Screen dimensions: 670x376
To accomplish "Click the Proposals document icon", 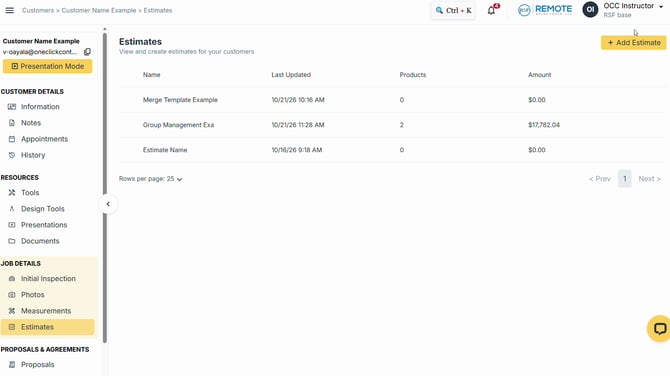I will pos(12,364).
